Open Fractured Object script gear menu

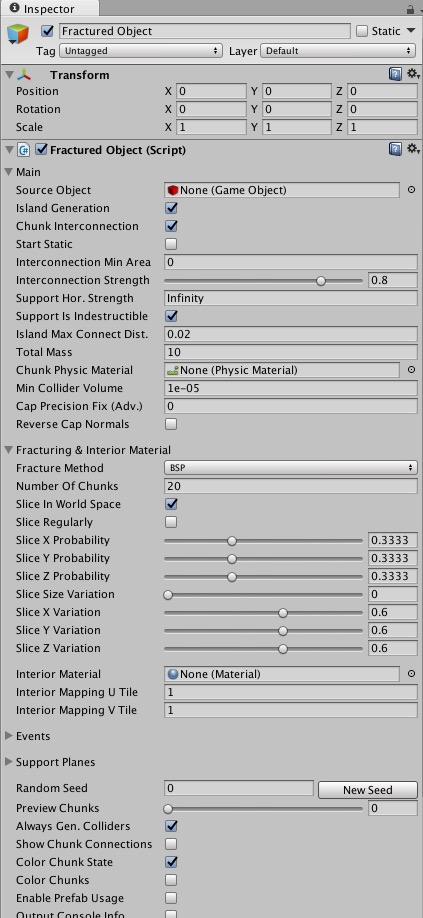[x=413, y=149]
